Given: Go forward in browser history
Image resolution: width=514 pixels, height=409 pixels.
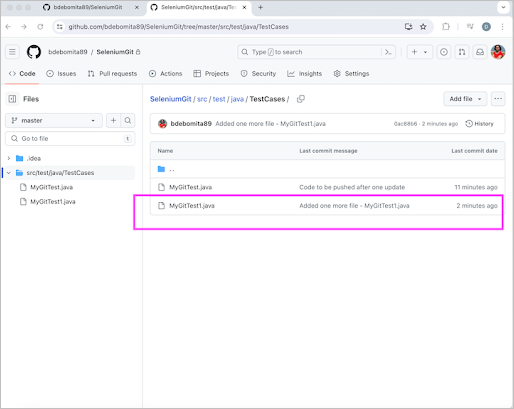Looking at the screenshot, I should pos(24,27).
